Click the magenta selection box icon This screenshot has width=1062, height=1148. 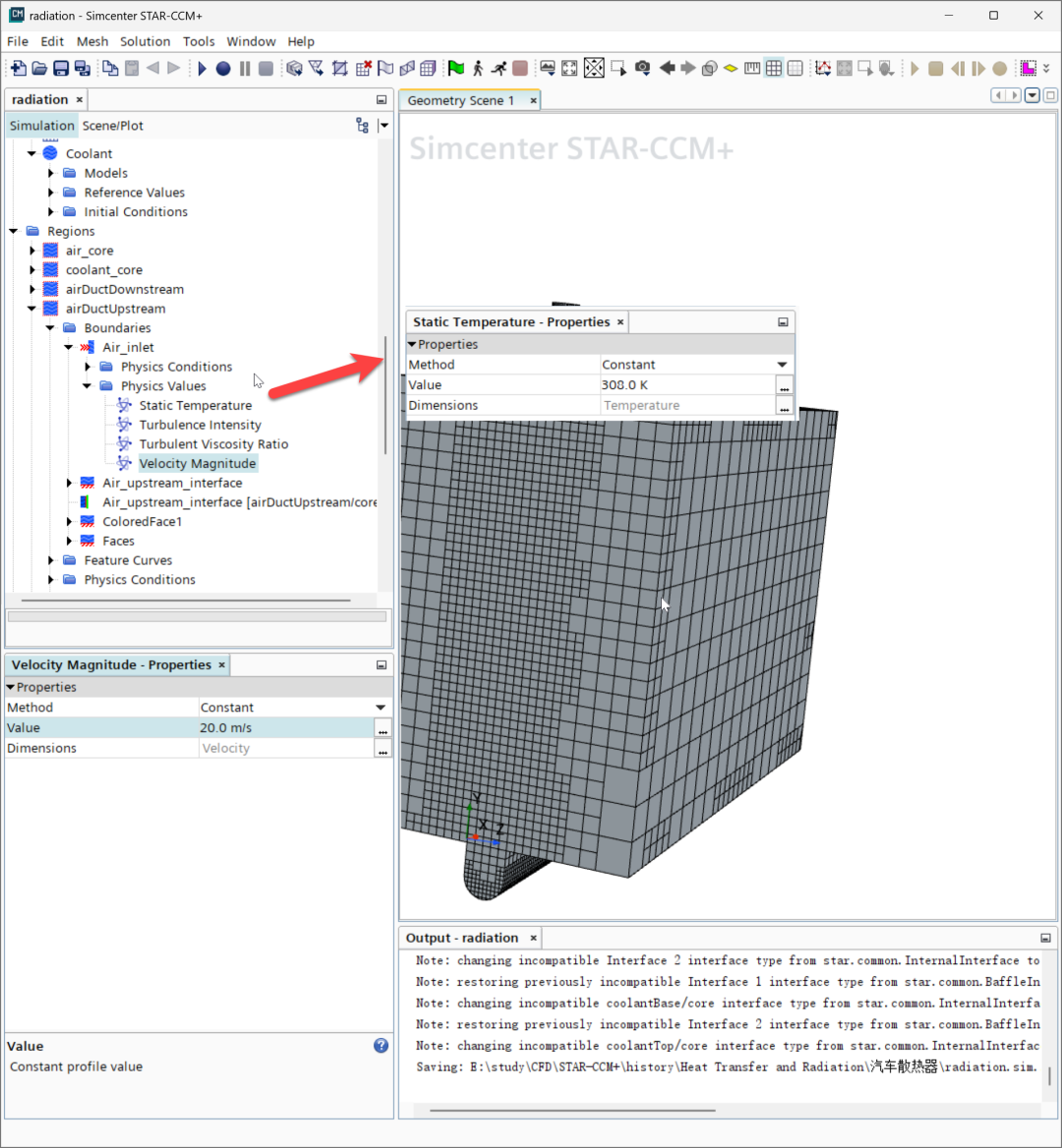pyautogui.click(x=1029, y=68)
